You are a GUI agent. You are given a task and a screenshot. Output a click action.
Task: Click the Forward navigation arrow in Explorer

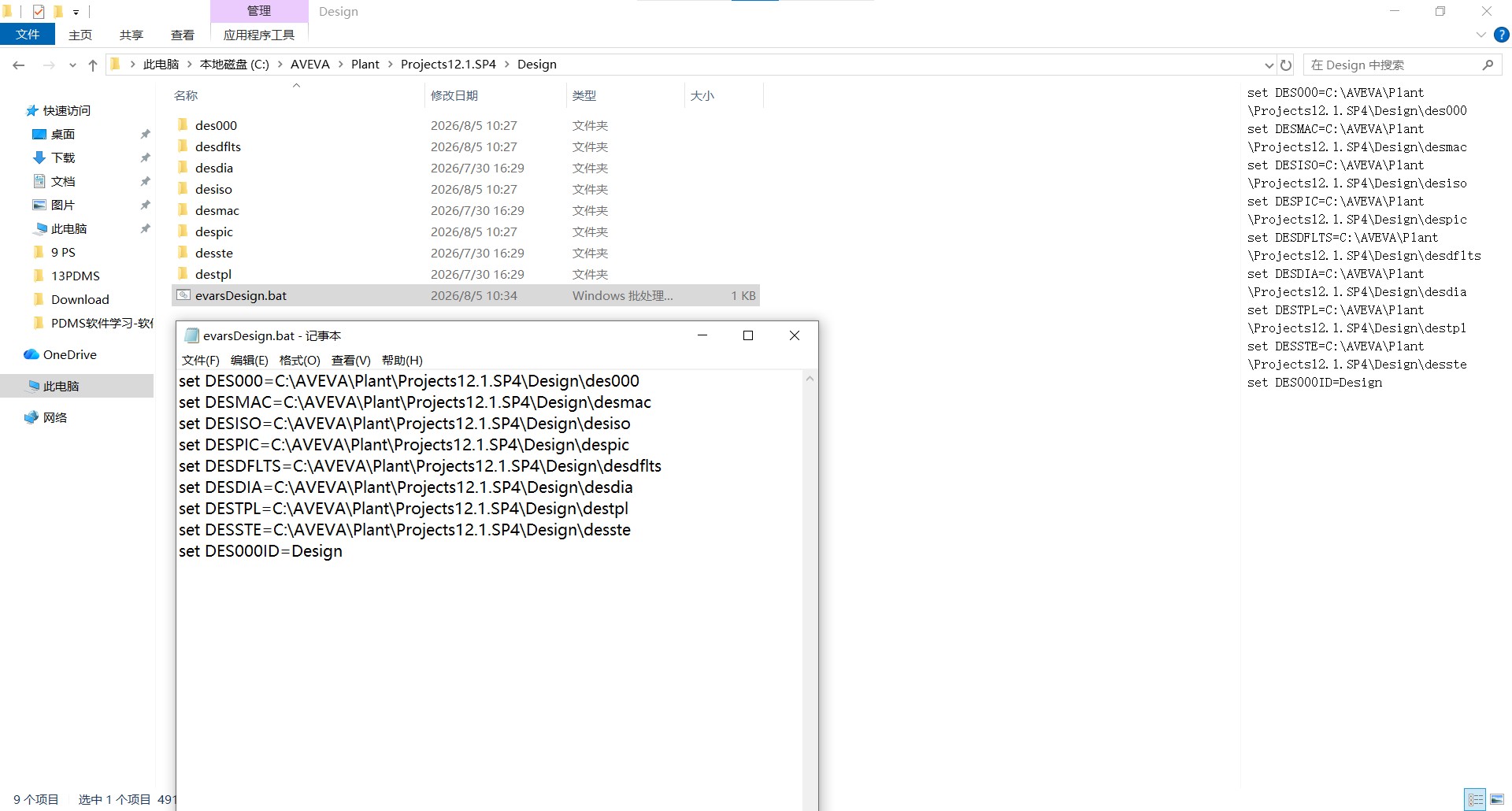click(49, 65)
